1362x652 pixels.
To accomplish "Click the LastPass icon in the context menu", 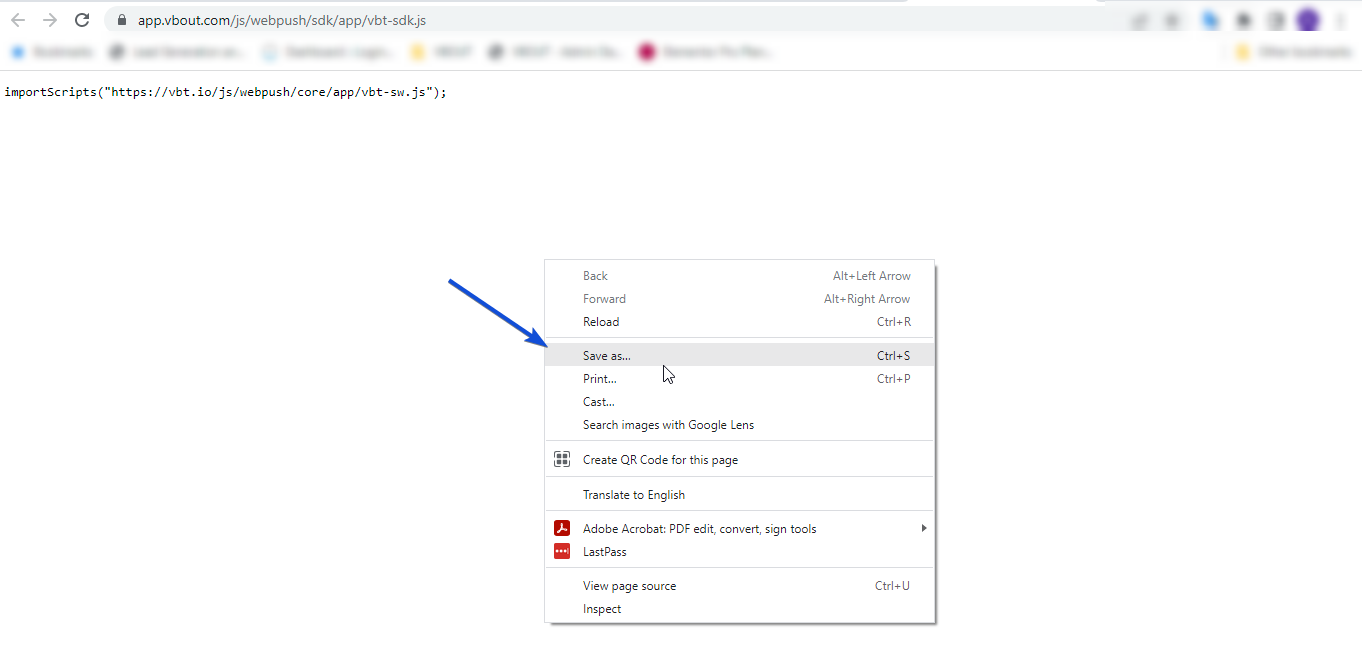I will [562, 552].
